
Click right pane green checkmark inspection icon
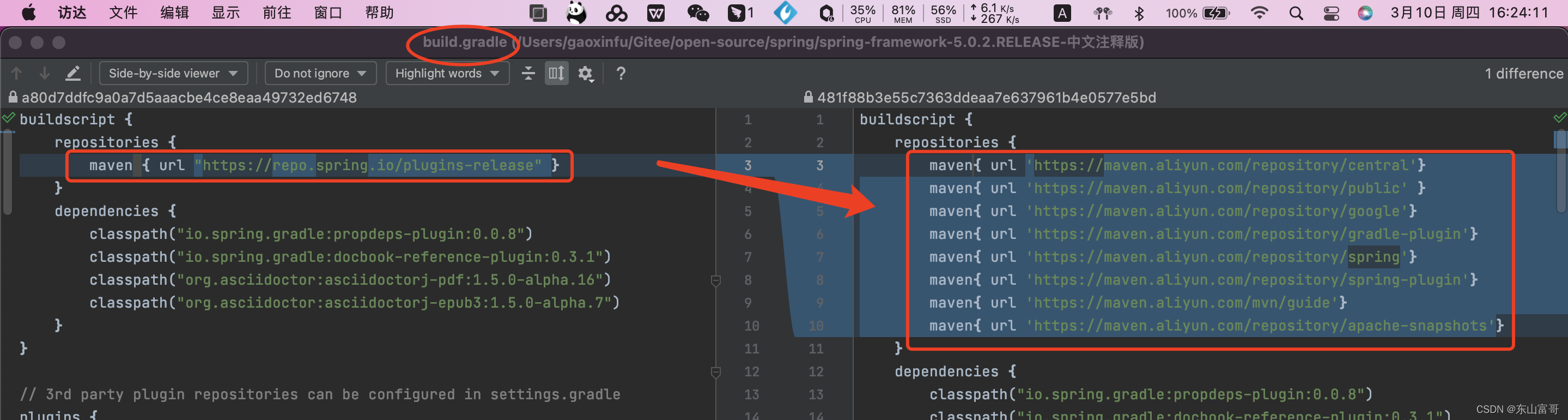[1559, 117]
